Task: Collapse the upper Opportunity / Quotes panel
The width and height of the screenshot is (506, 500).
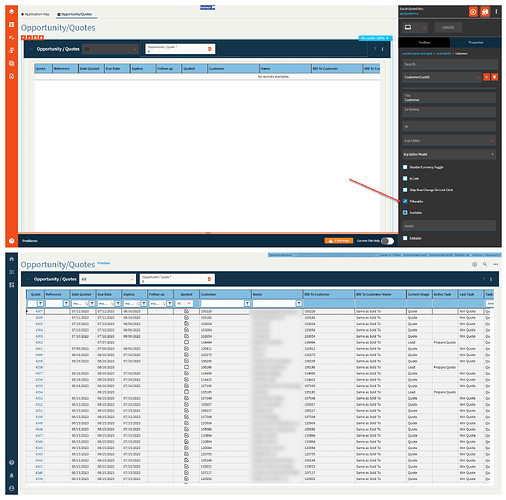Action: click(31, 49)
